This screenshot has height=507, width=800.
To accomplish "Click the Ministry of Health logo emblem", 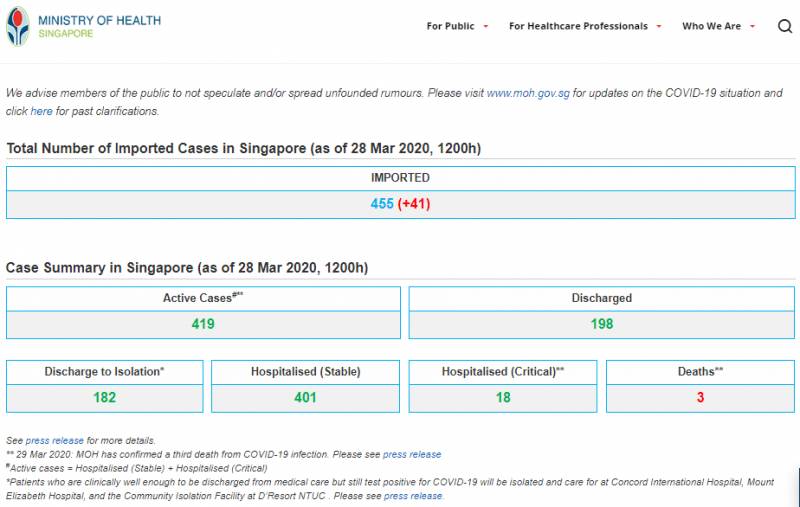I will coord(18,26).
